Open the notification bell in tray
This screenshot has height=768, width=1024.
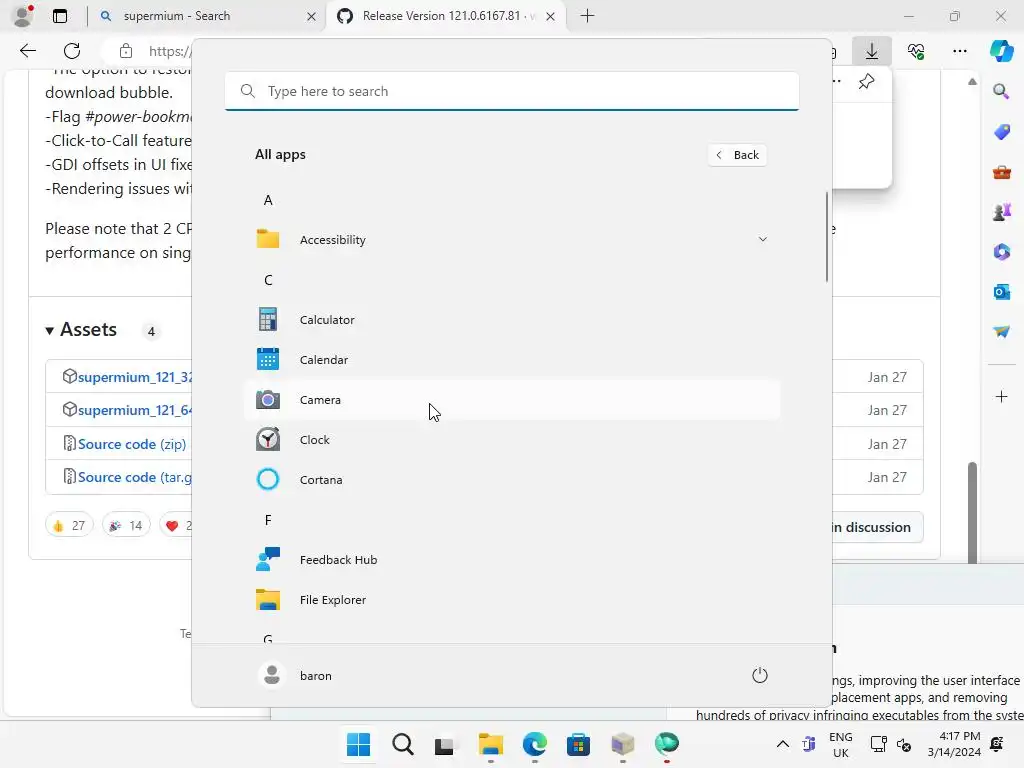997,744
